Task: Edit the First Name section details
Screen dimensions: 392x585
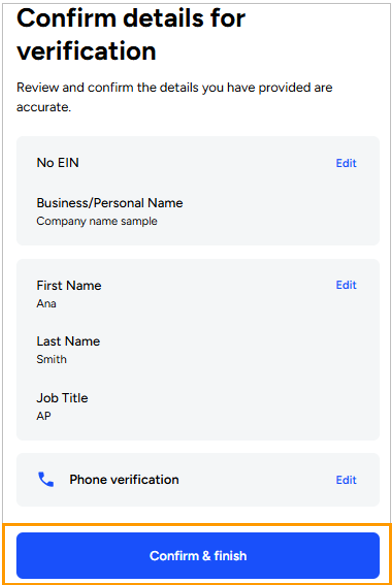Action: coord(346,285)
